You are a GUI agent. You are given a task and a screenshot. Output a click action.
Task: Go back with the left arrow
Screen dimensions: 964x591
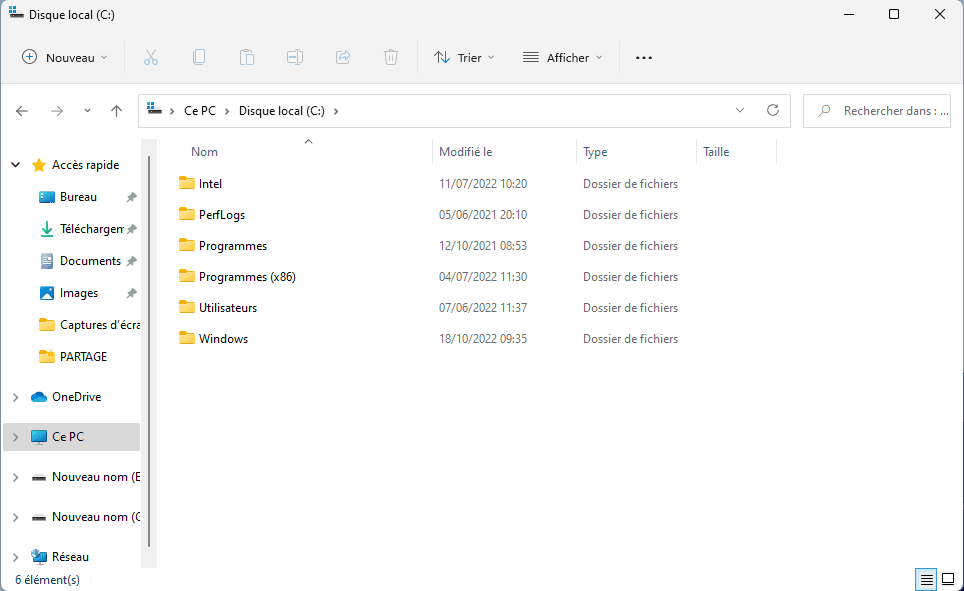(x=22, y=111)
